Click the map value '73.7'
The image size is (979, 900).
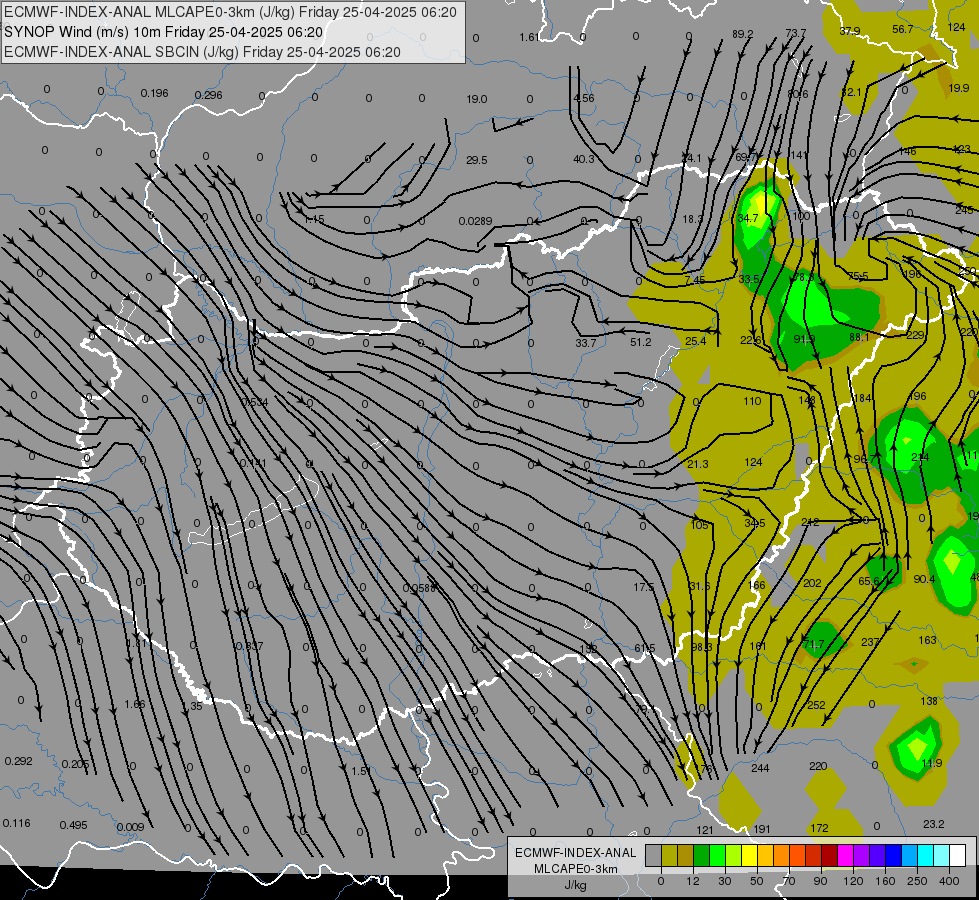(x=795, y=32)
